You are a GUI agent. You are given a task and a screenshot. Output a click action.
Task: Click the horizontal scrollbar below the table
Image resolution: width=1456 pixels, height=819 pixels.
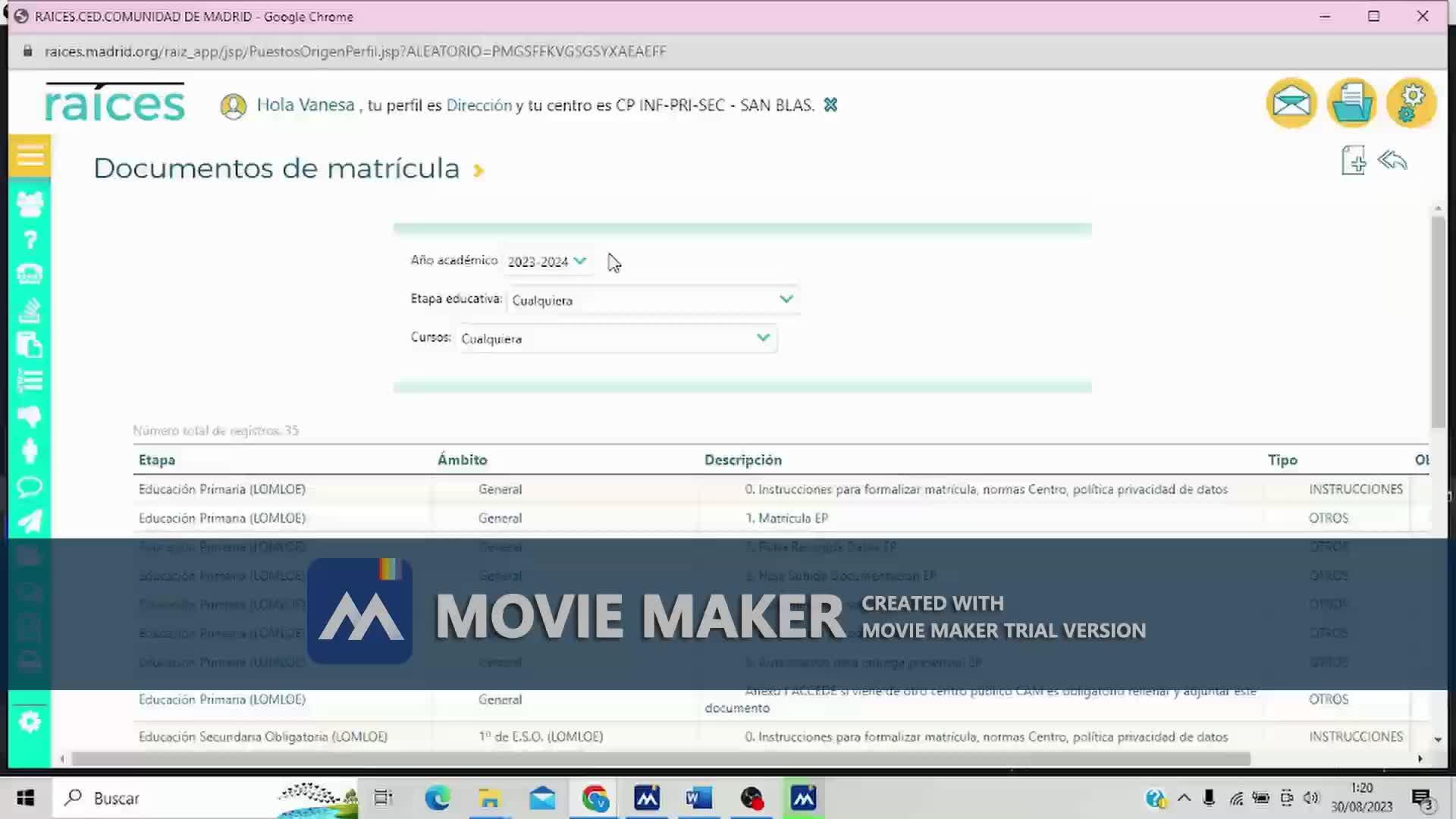click(x=660, y=758)
